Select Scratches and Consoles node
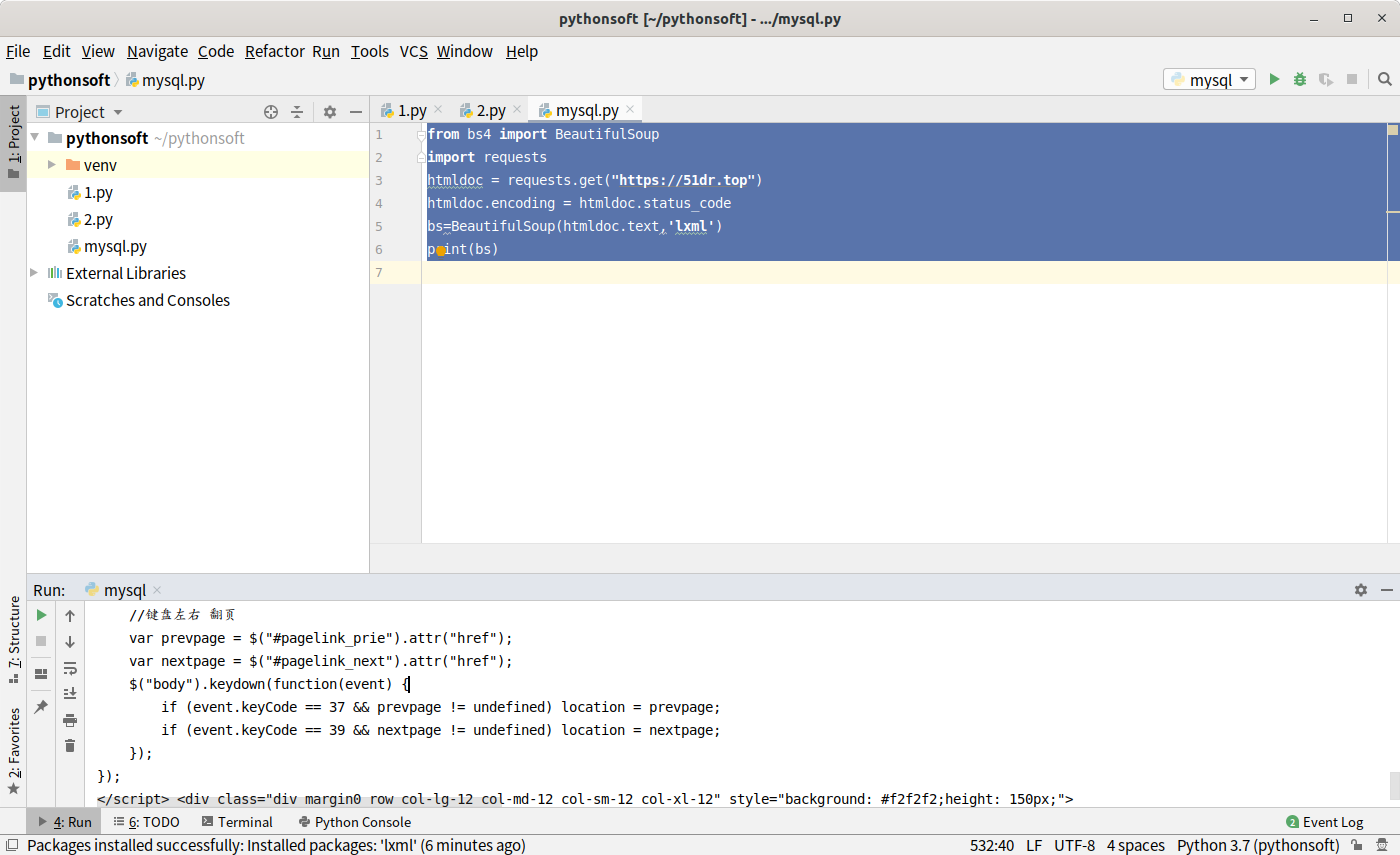This screenshot has width=1400, height=855. coord(139,300)
